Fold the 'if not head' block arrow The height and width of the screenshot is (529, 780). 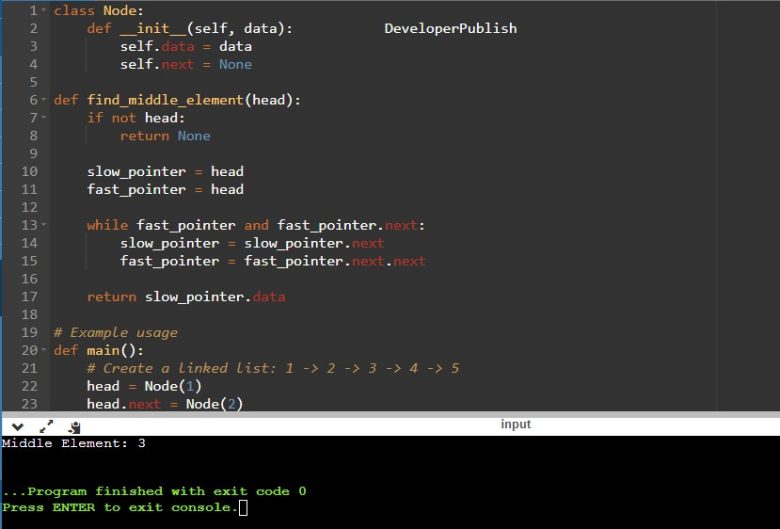tap(44, 118)
